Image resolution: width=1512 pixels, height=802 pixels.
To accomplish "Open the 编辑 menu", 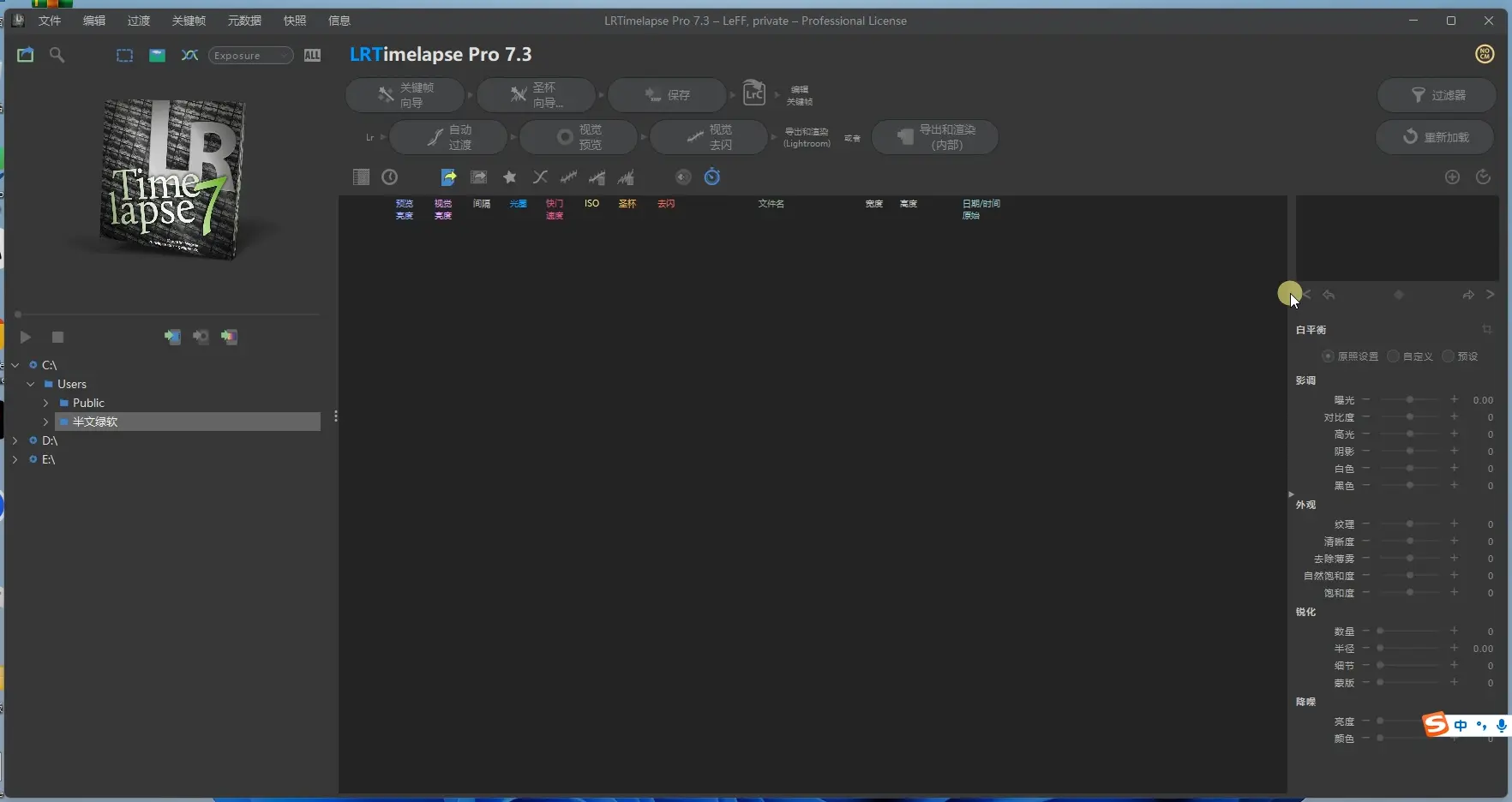I will click(x=94, y=21).
